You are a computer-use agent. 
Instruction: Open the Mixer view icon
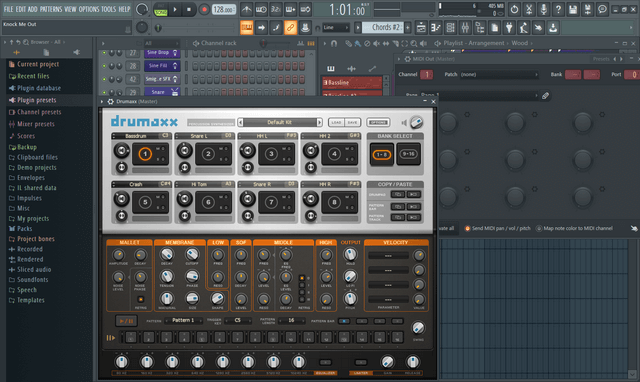point(465,28)
